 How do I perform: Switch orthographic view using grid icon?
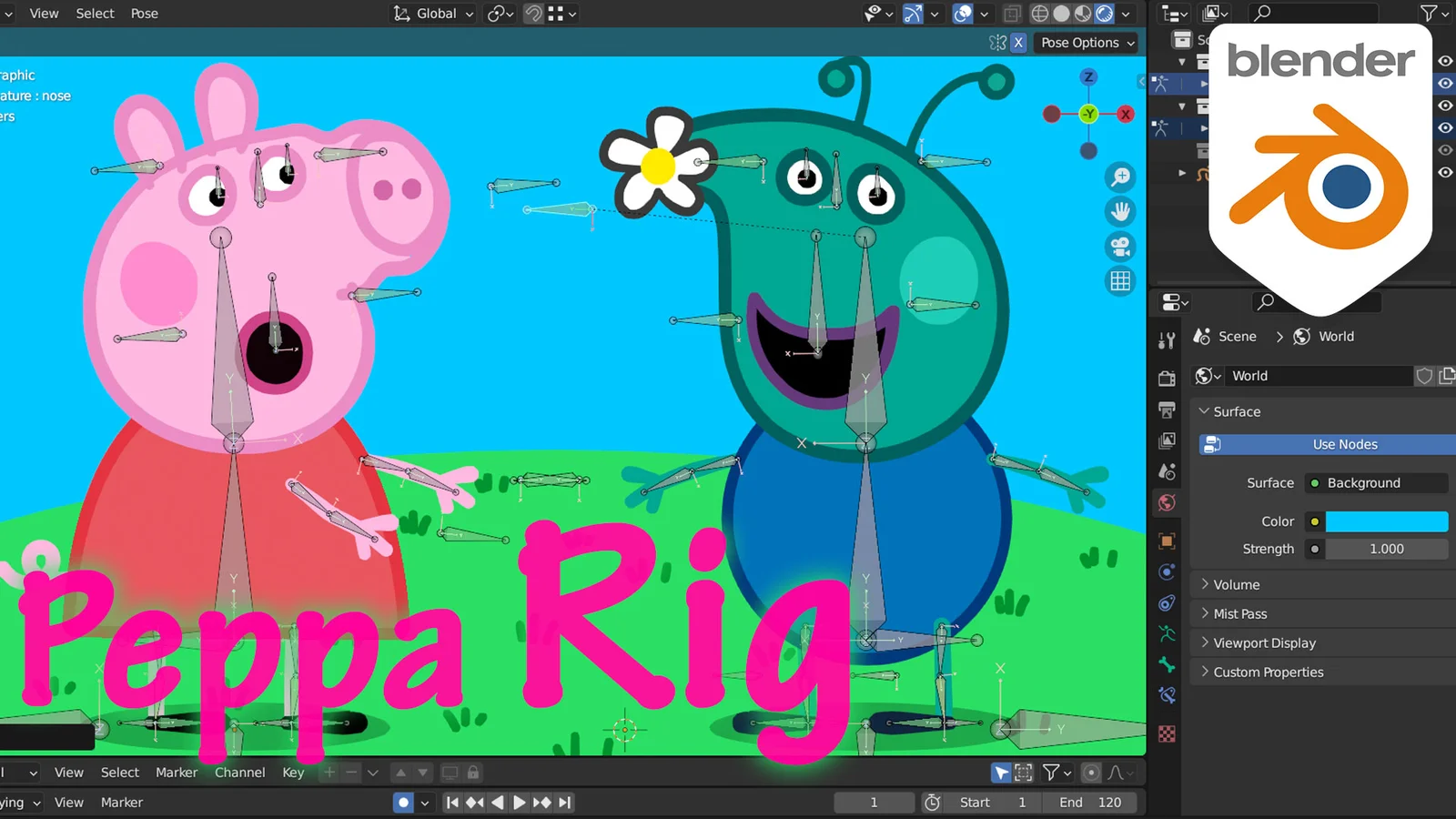click(x=1120, y=281)
